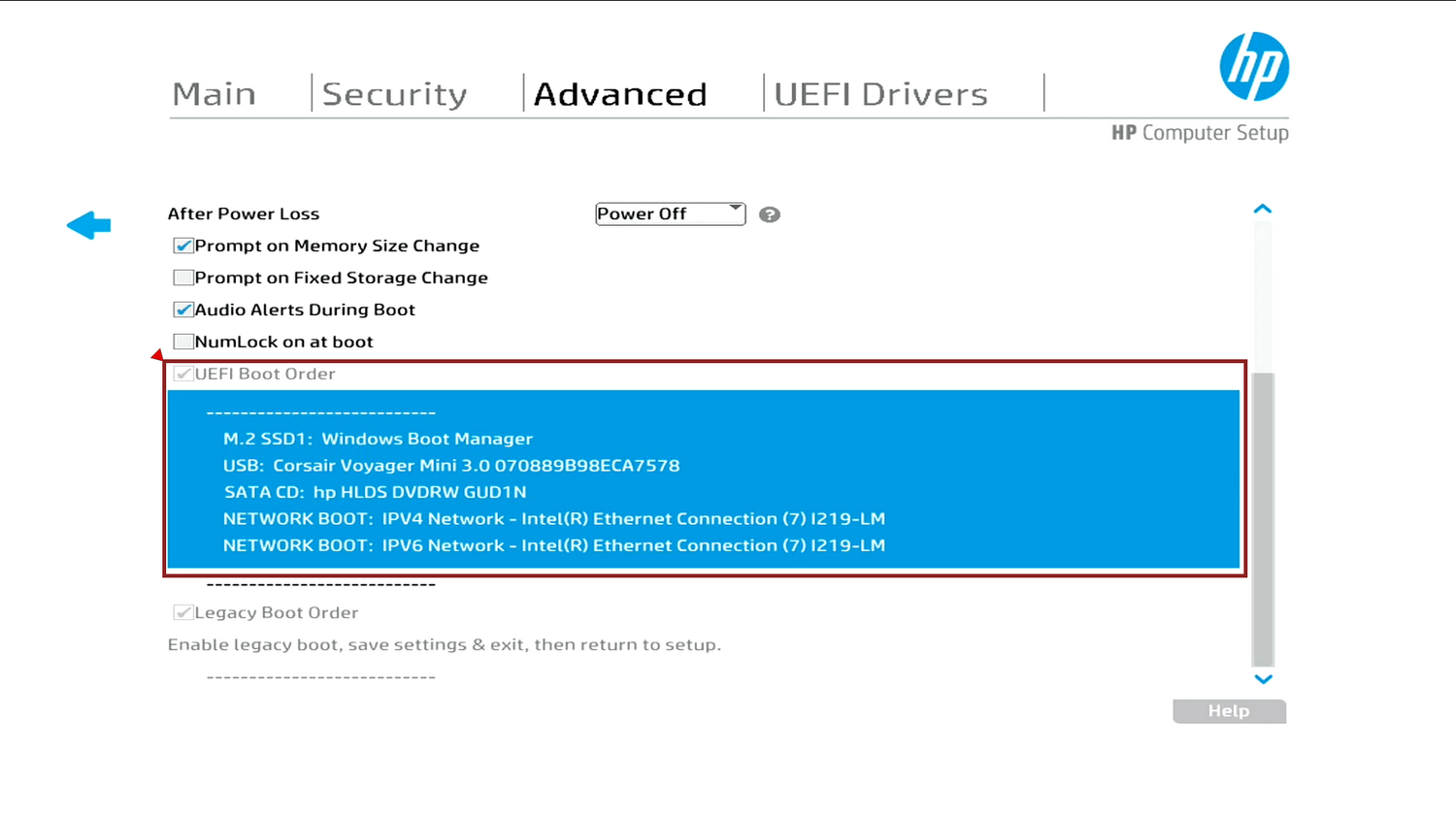This screenshot has width=1456, height=819.
Task: Switch to the Security tab
Action: coord(394,93)
